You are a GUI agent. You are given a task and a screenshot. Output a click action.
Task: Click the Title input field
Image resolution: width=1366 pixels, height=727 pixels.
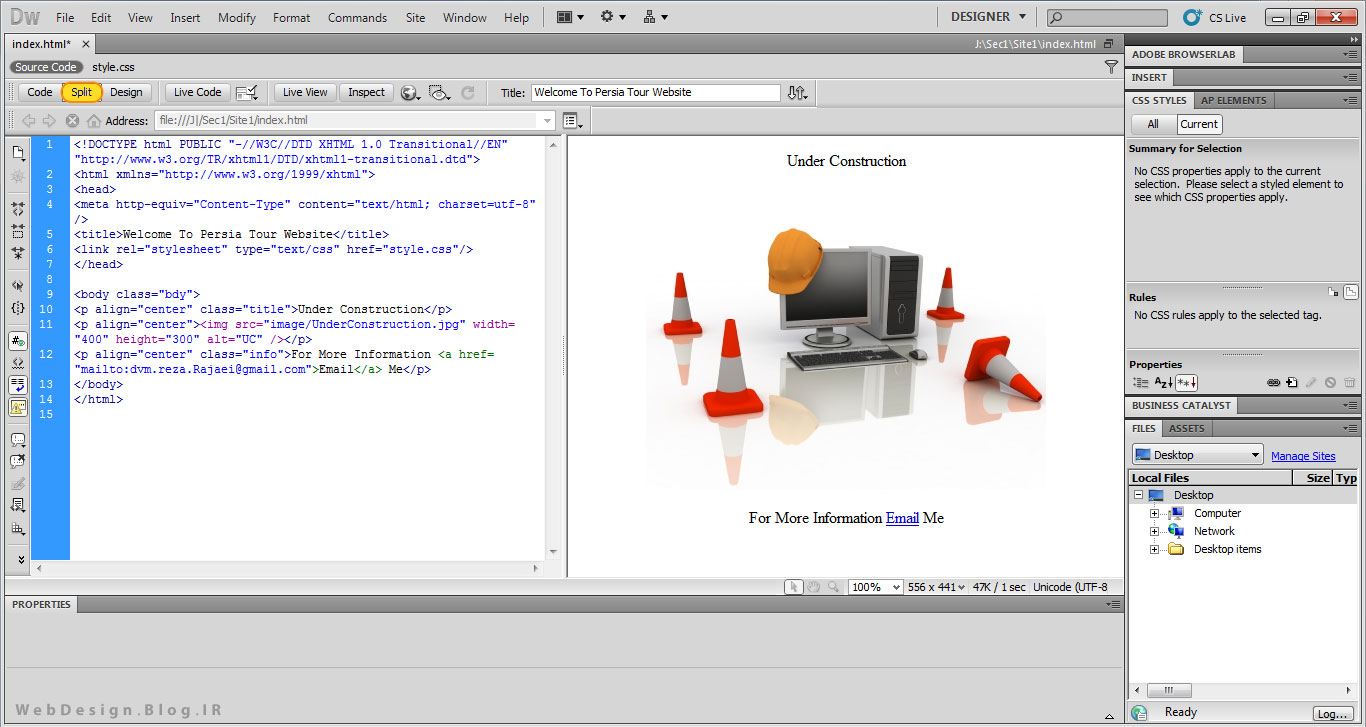(x=655, y=92)
